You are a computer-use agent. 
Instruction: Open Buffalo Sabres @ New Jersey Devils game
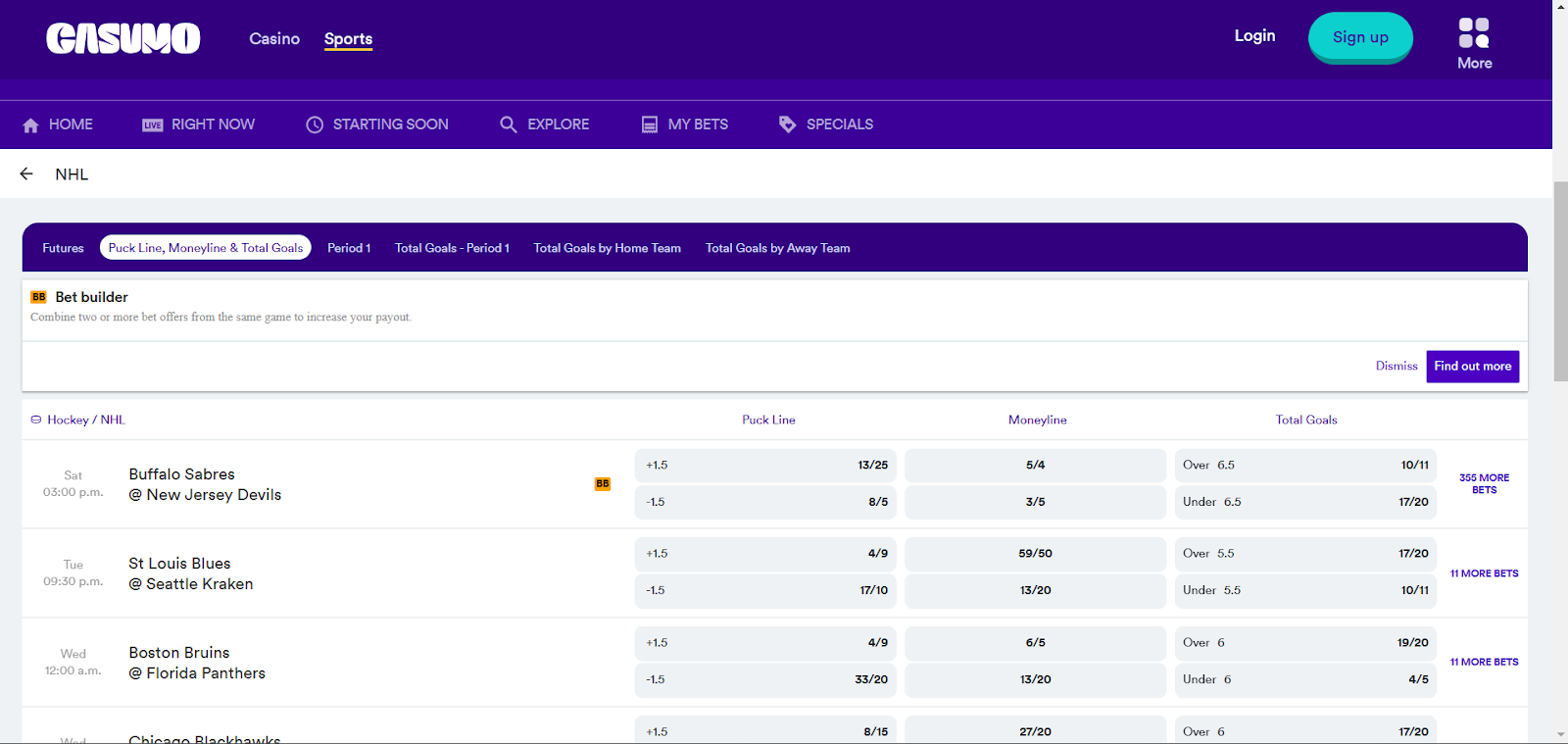click(x=205, y=484)
